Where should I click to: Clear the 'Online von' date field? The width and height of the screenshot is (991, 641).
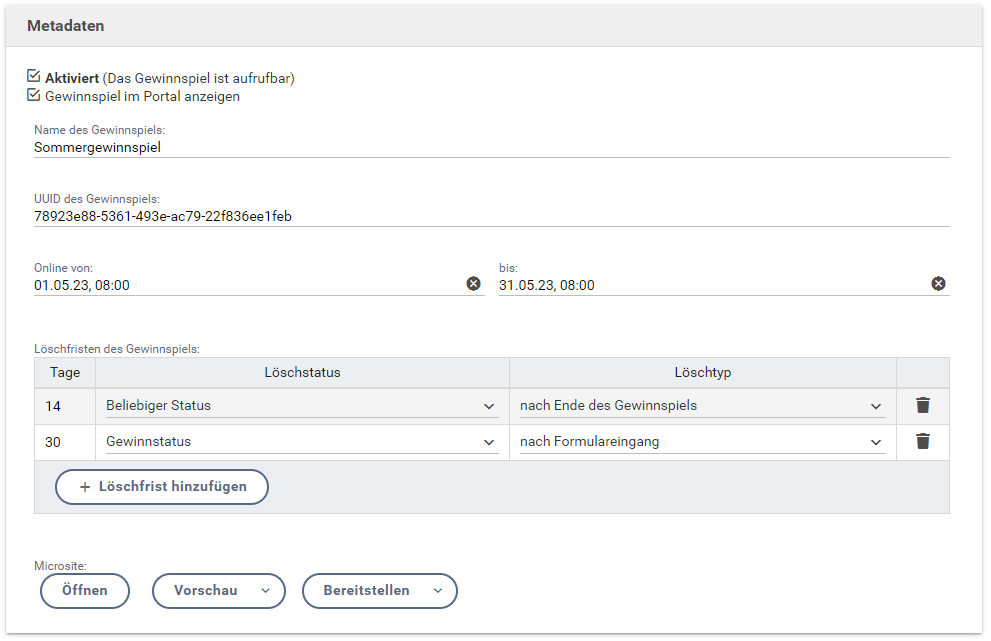(473, 284)
